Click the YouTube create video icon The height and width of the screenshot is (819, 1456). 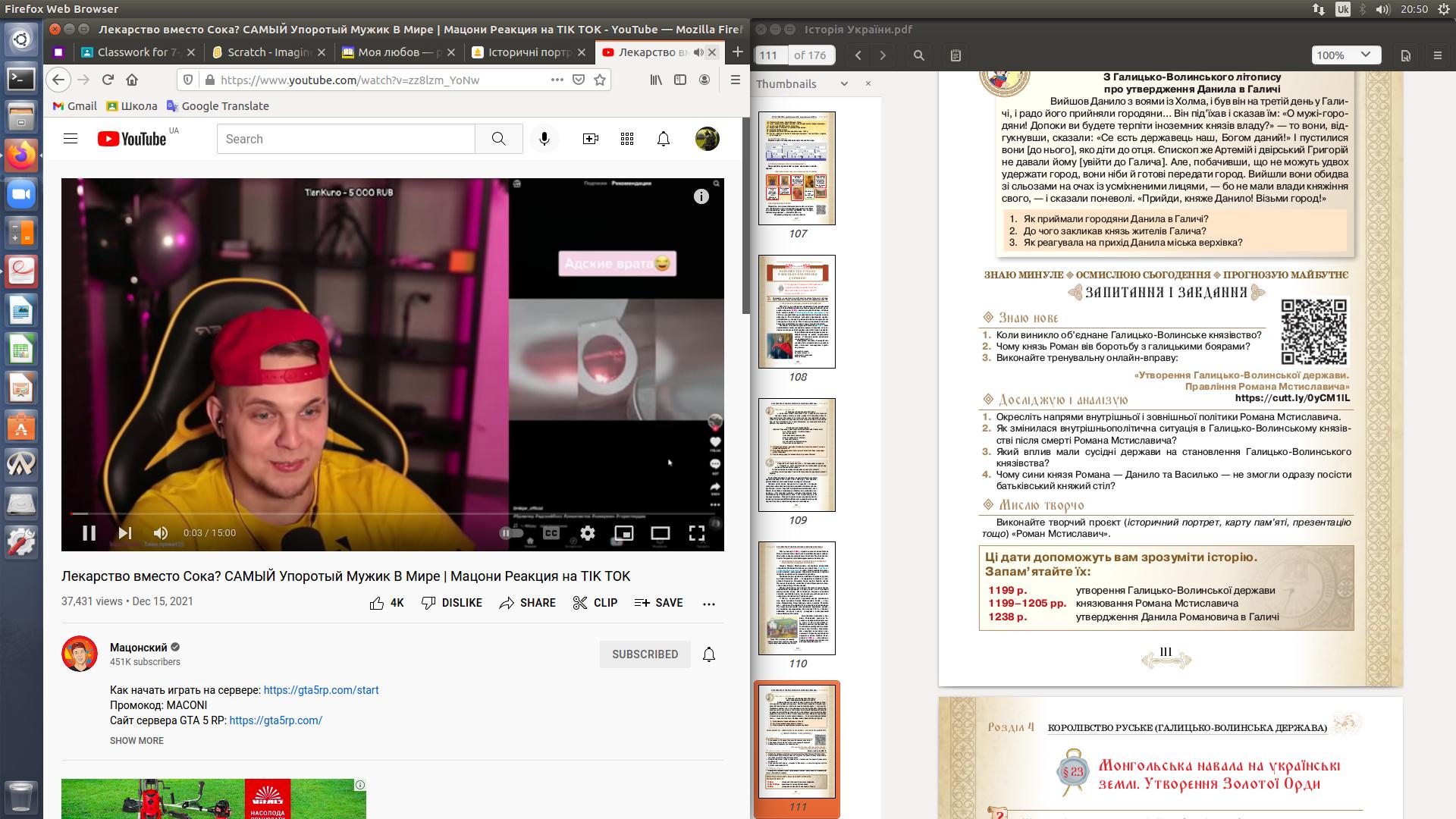tap(590, 139)
